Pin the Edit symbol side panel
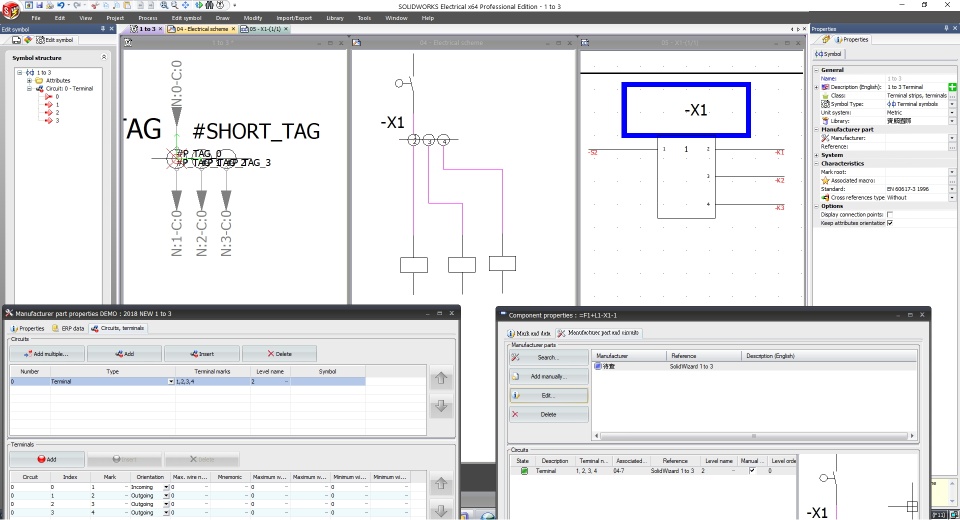The image size is (960, 520). pos(103,29)
